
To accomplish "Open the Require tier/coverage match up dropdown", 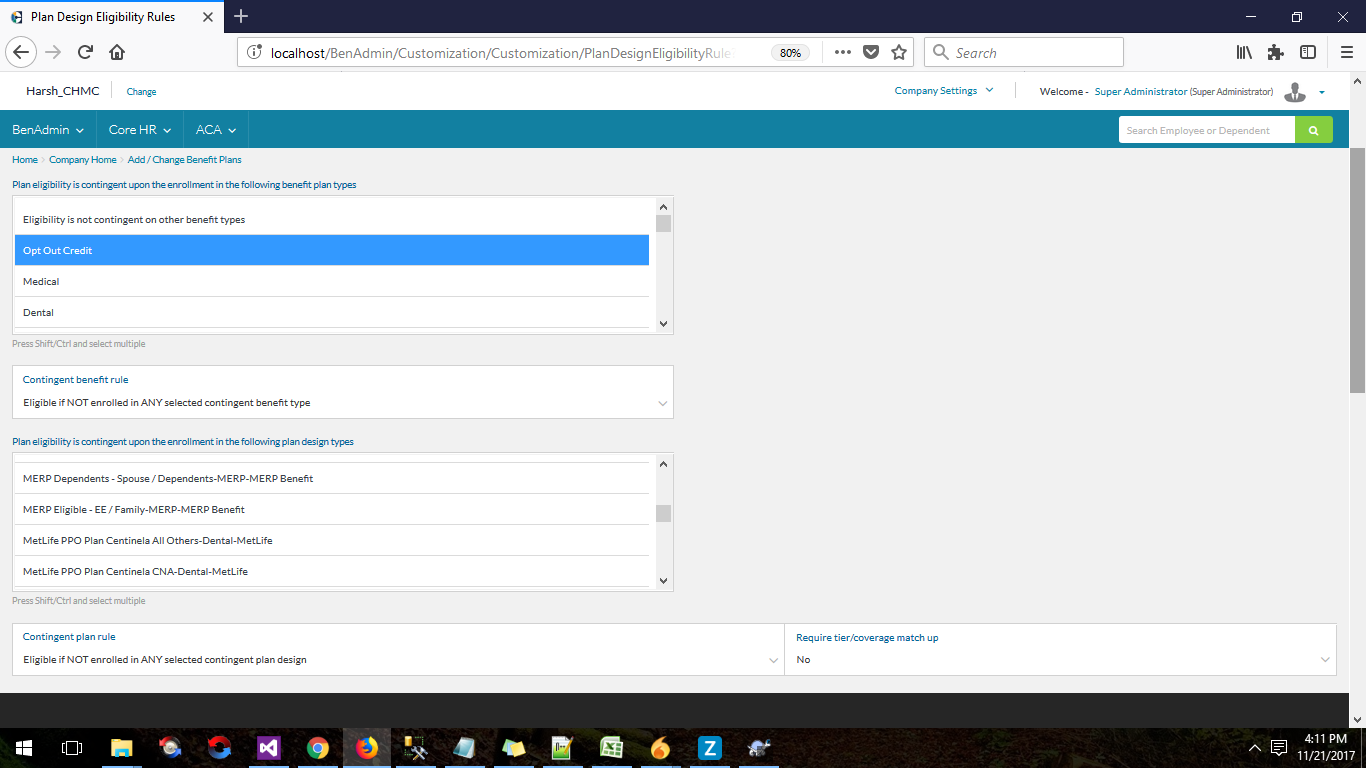I will [1060, 660].
